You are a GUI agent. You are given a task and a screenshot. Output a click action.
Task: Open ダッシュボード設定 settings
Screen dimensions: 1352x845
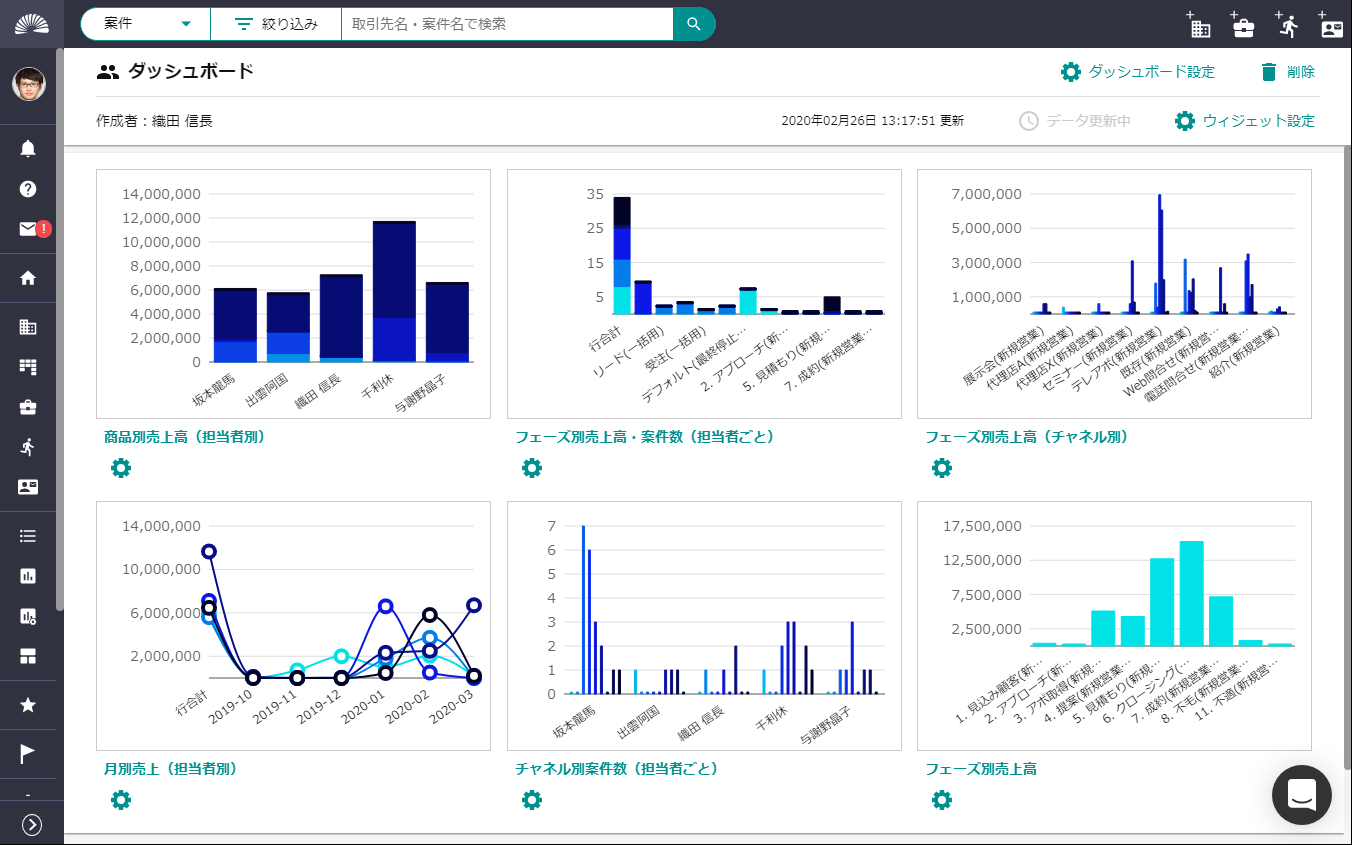(x=1138, y=72)
